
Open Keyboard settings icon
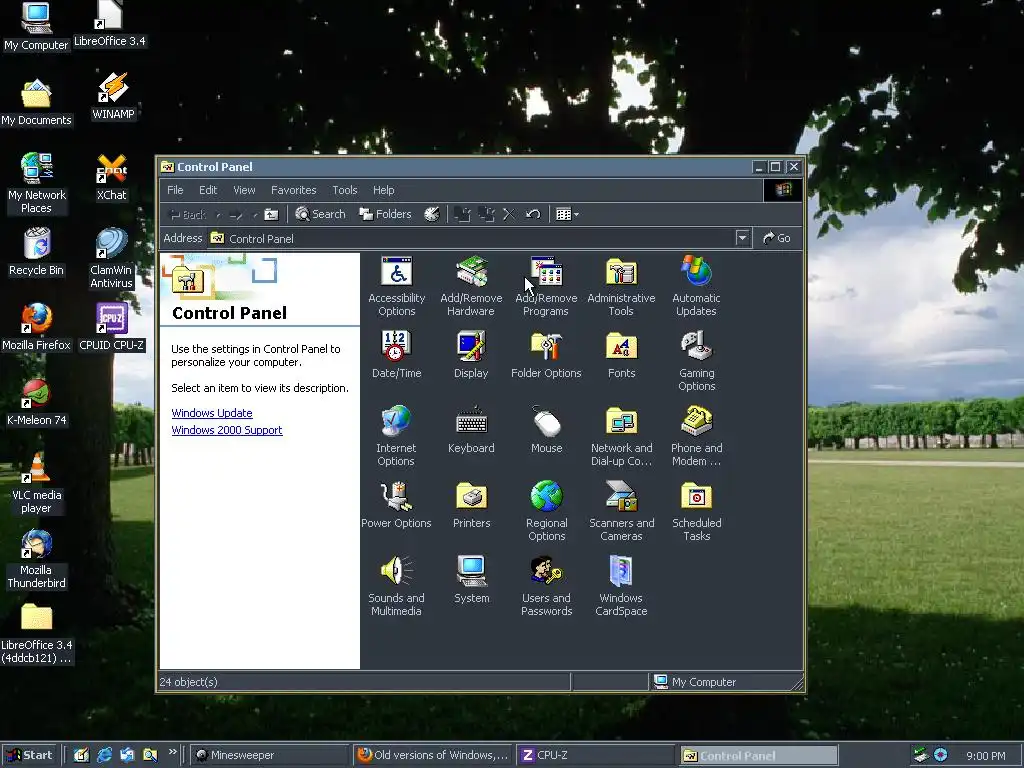pyautogui.click(x=471, y=430)
